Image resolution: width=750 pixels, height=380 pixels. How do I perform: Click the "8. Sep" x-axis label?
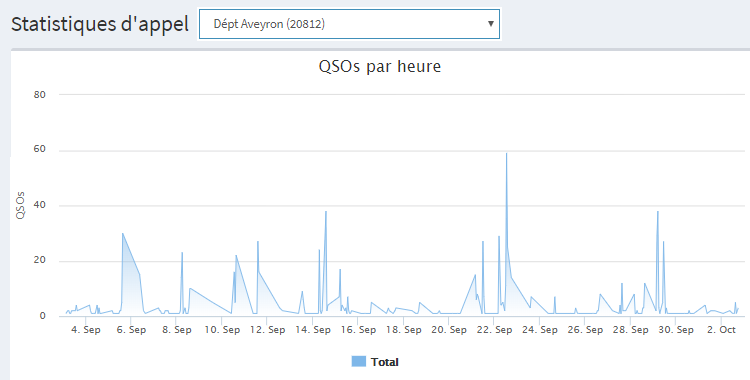tap(177, 330)
